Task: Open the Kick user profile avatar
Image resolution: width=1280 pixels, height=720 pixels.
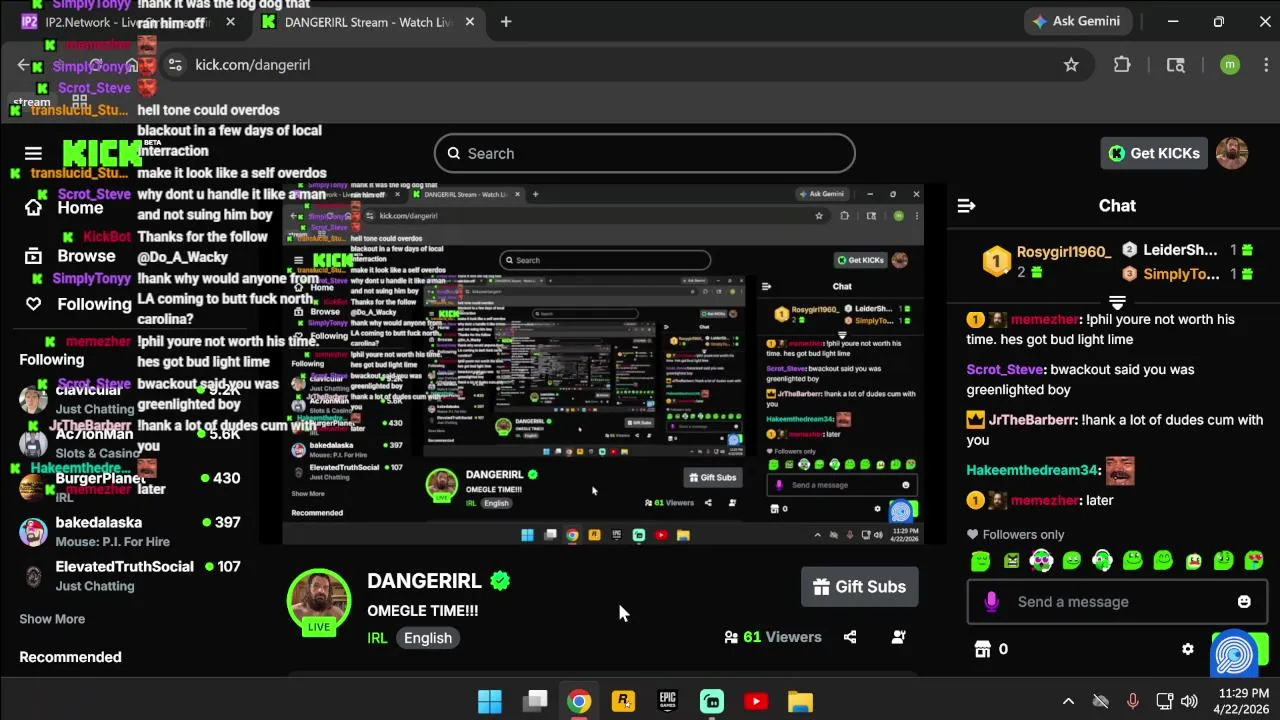Action: (x=1232, y=153)
